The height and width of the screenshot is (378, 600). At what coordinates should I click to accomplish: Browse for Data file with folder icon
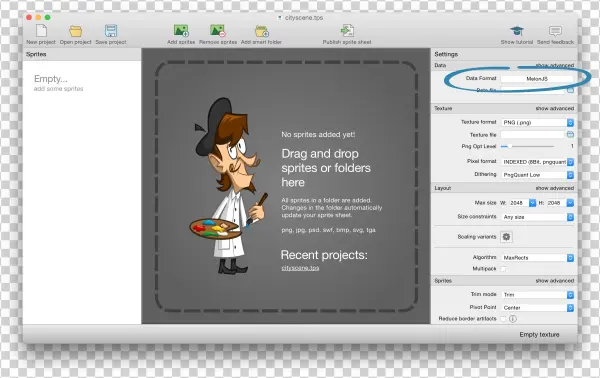tap(570, 90)
